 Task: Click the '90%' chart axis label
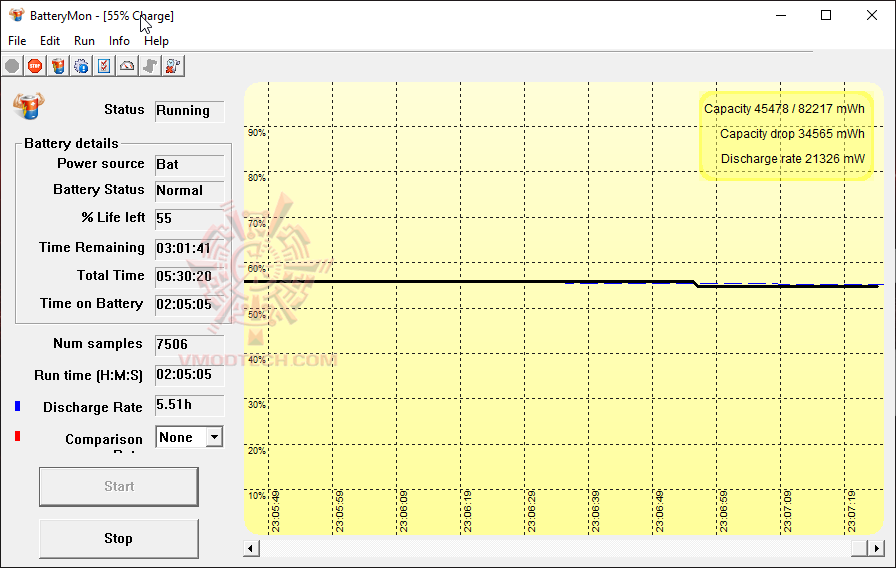257,133
